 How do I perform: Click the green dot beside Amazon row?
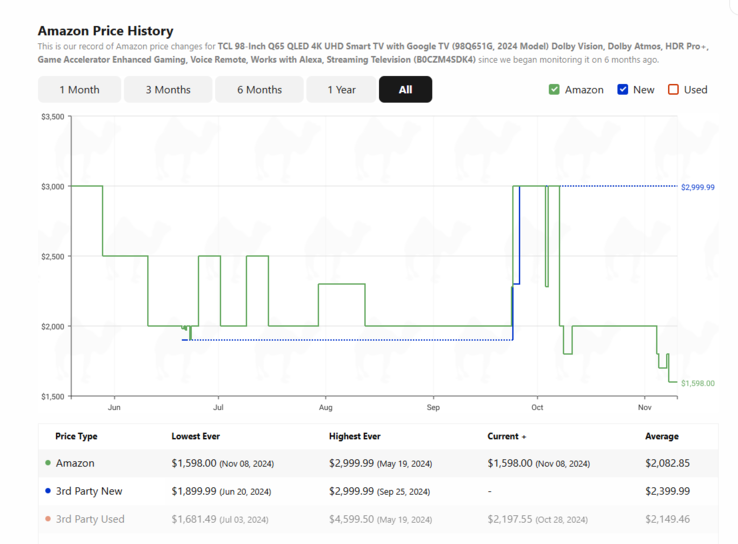click(48, 463)
